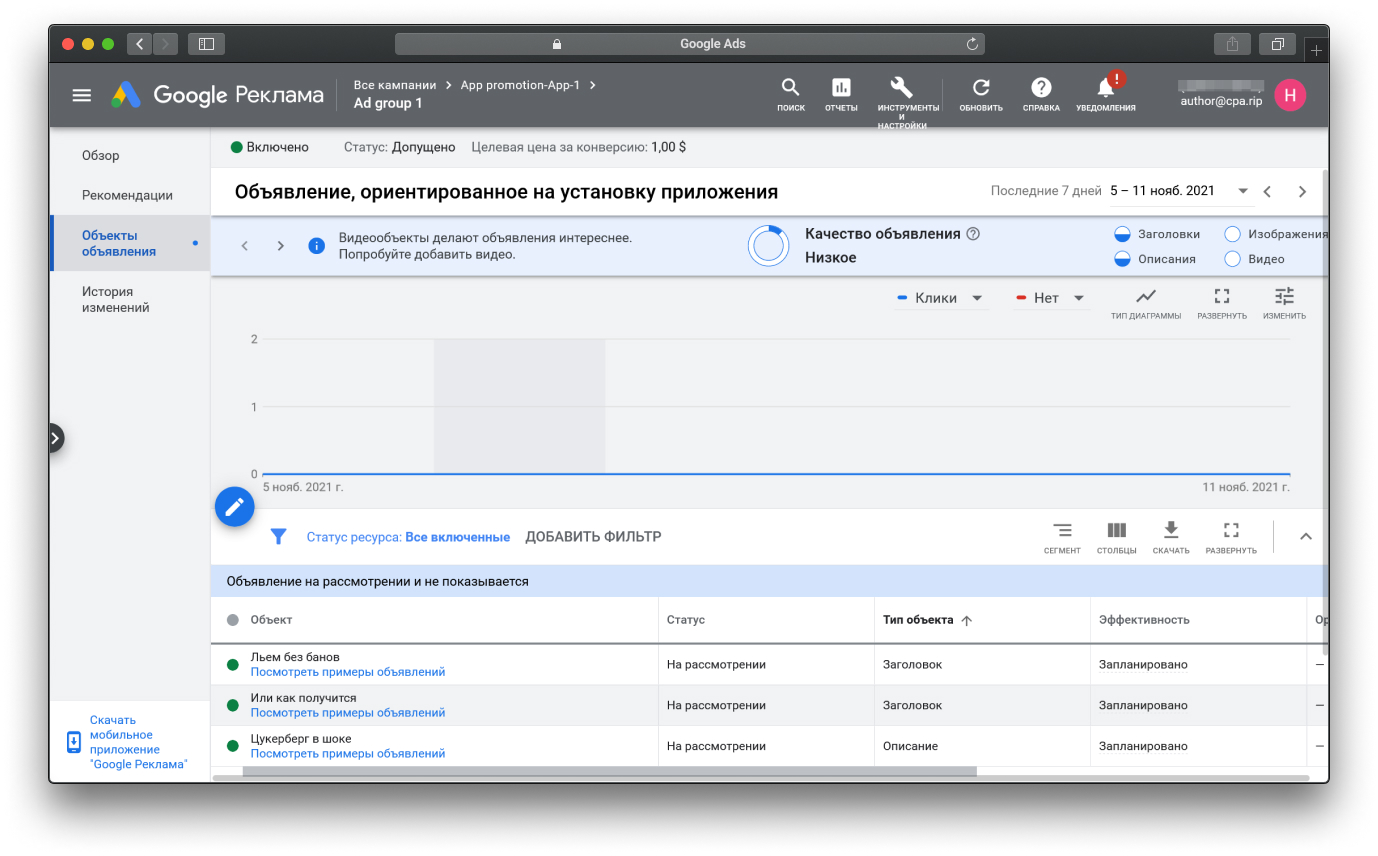Open the date range dropdown arrow
The image size is (1378, 856).
click(1243, 191)
